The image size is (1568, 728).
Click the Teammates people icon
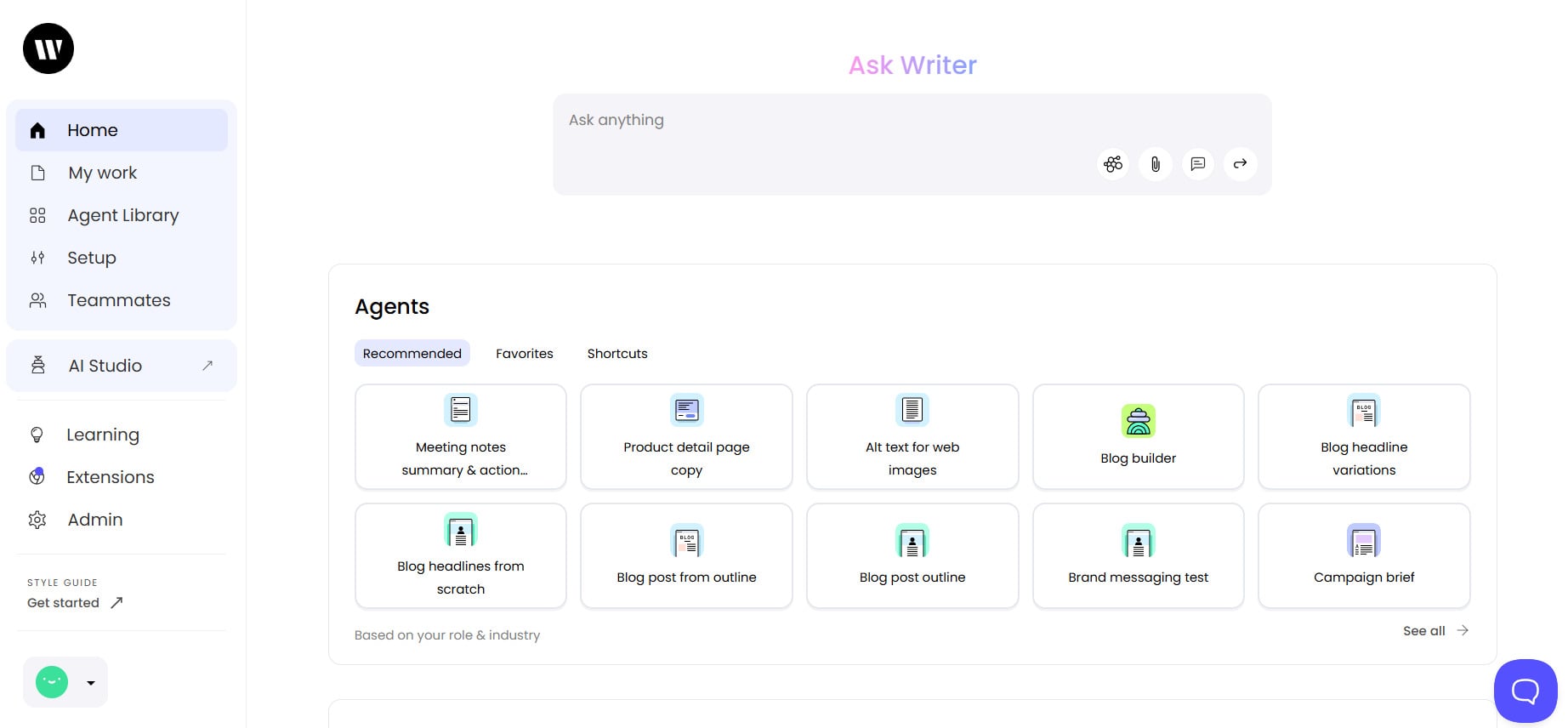37,300
